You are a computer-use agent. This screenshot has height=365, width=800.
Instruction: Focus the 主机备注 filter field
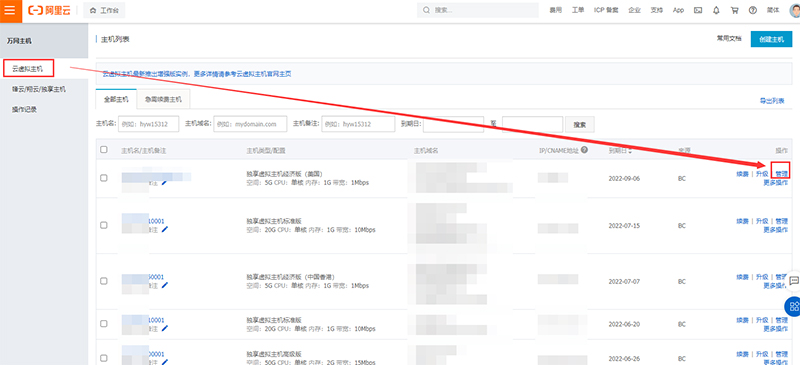coord(358,124)
